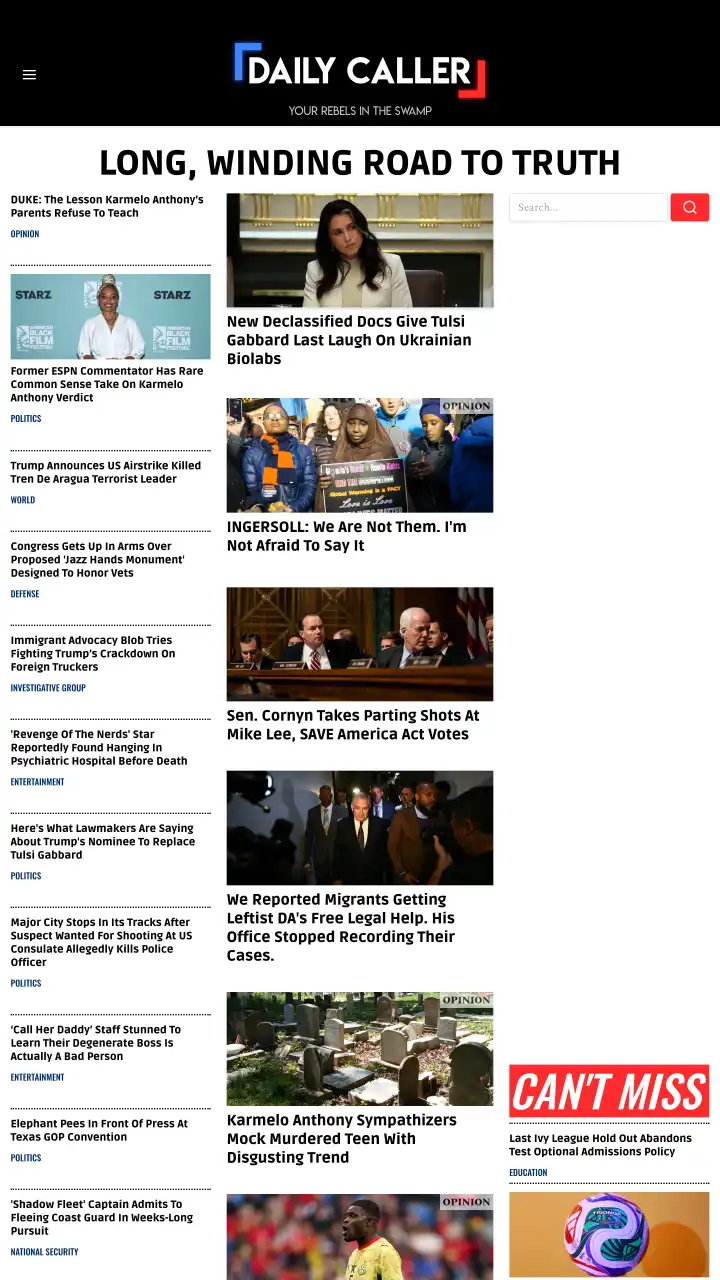720x1280 pixels.
Task: Focus the Search input field
Action: (x=588, y=207)
